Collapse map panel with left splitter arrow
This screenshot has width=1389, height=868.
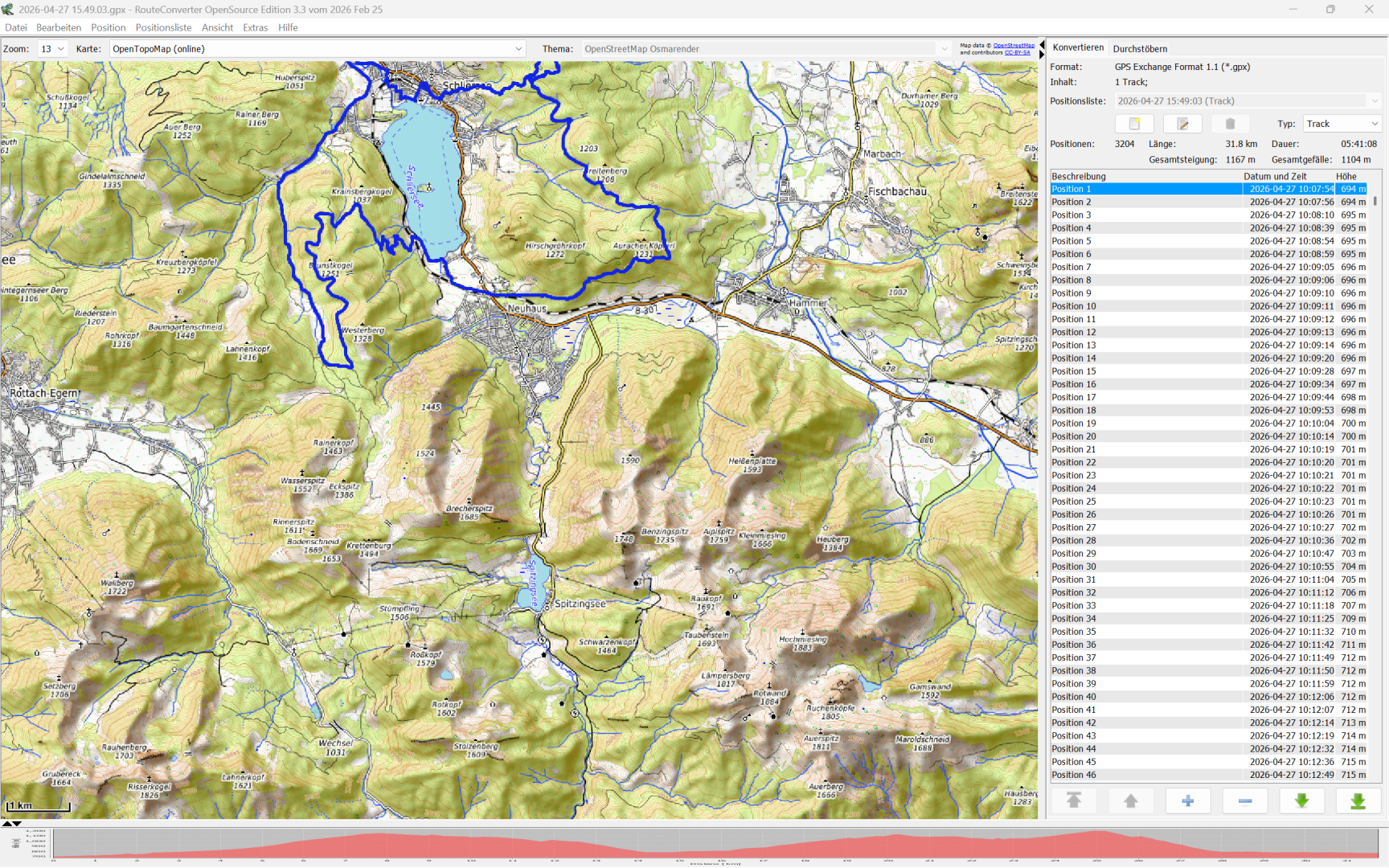[x=1042, y=44]
